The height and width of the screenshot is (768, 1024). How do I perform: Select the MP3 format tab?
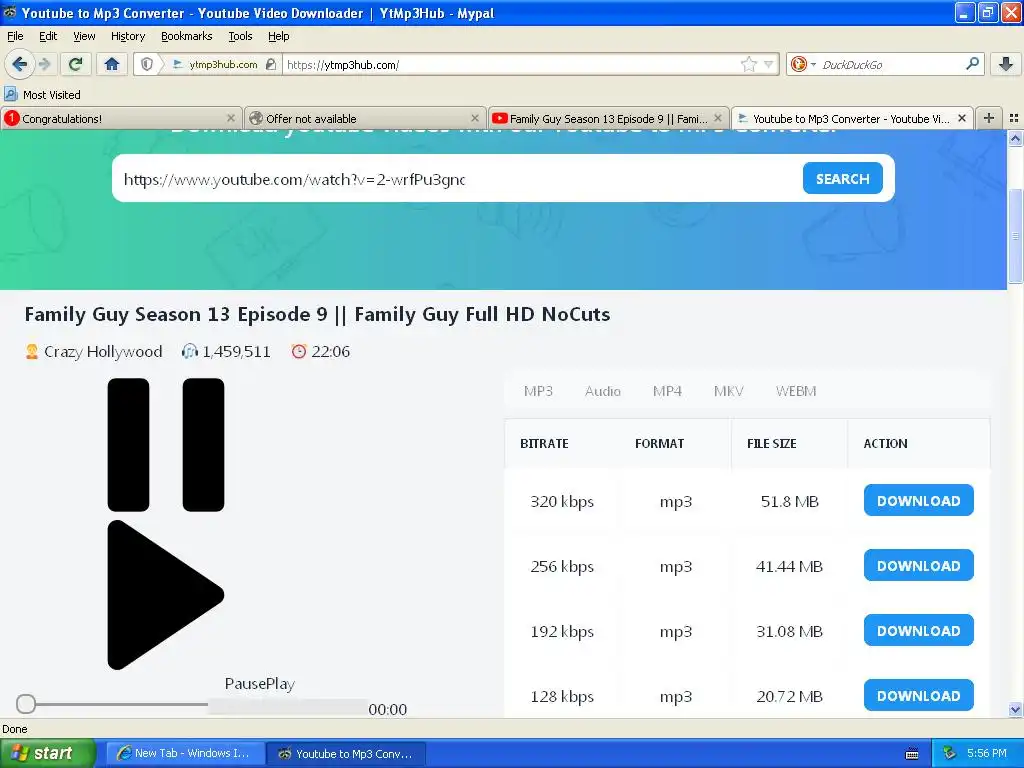[538, 391]
